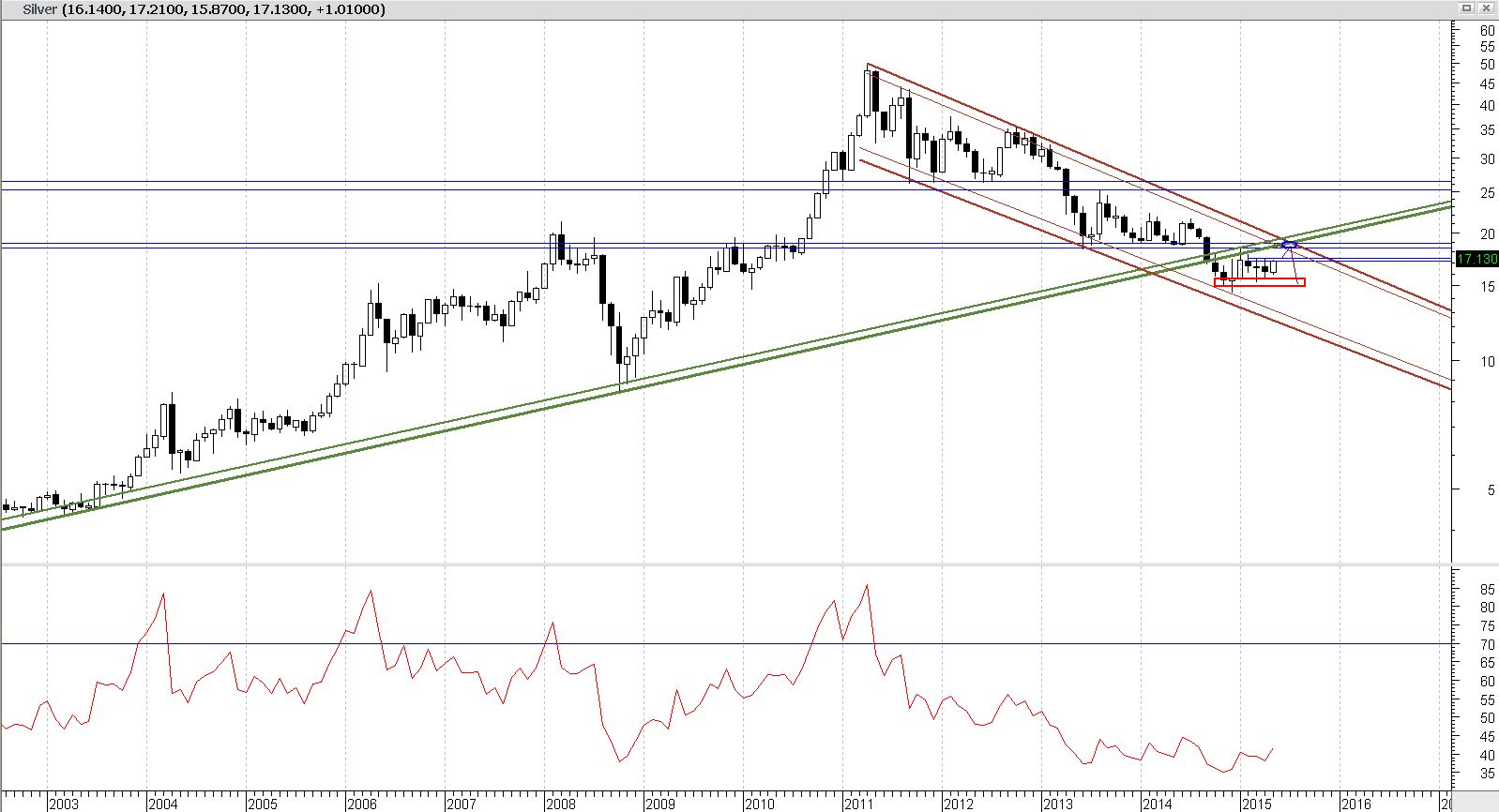
Task: Click the 2003 label on time axis
Action: click(64, 804)
